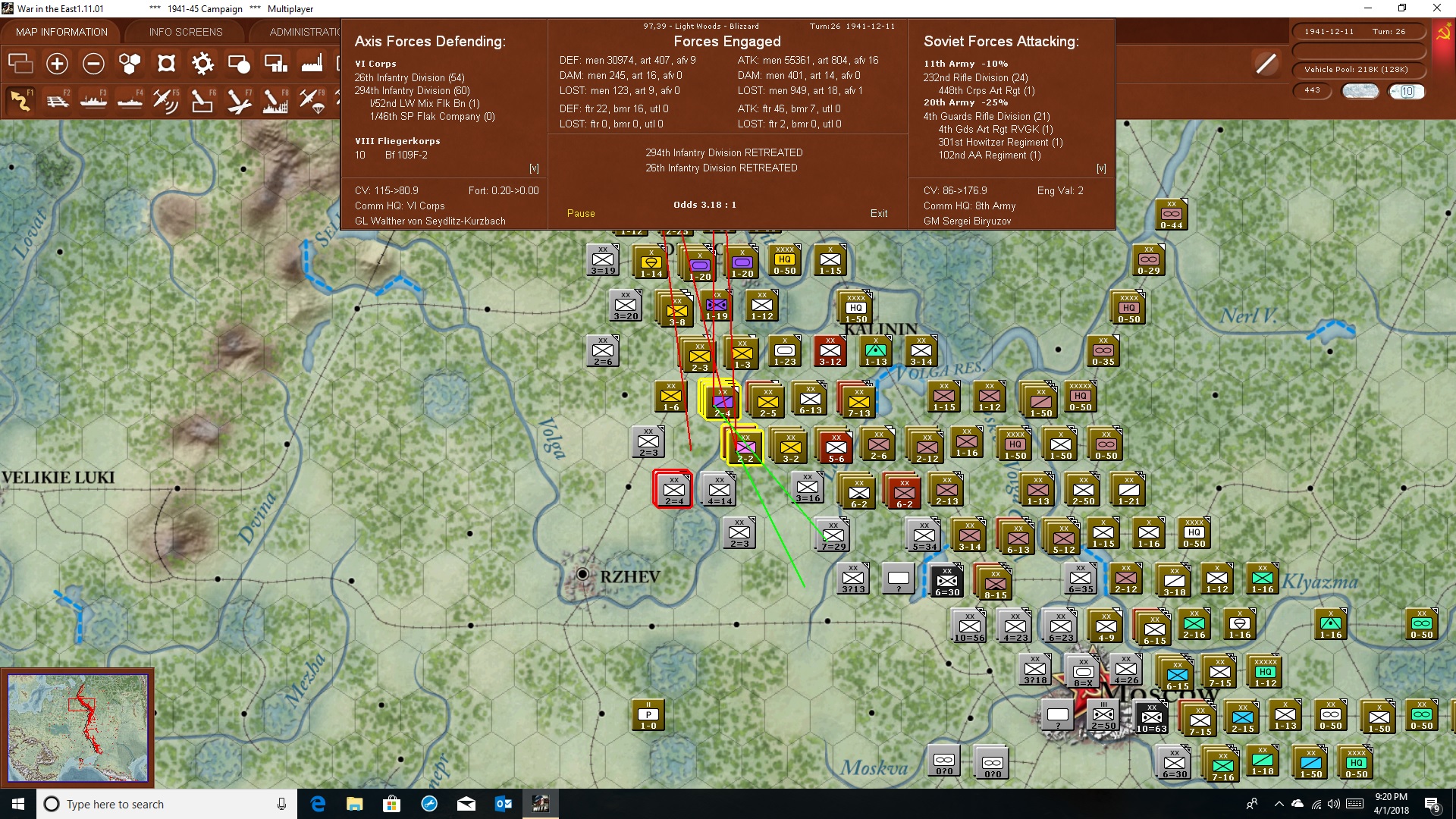Select the Air transport mode (F9) icon
Screen dimensions: 1456x819
point(312,100)
